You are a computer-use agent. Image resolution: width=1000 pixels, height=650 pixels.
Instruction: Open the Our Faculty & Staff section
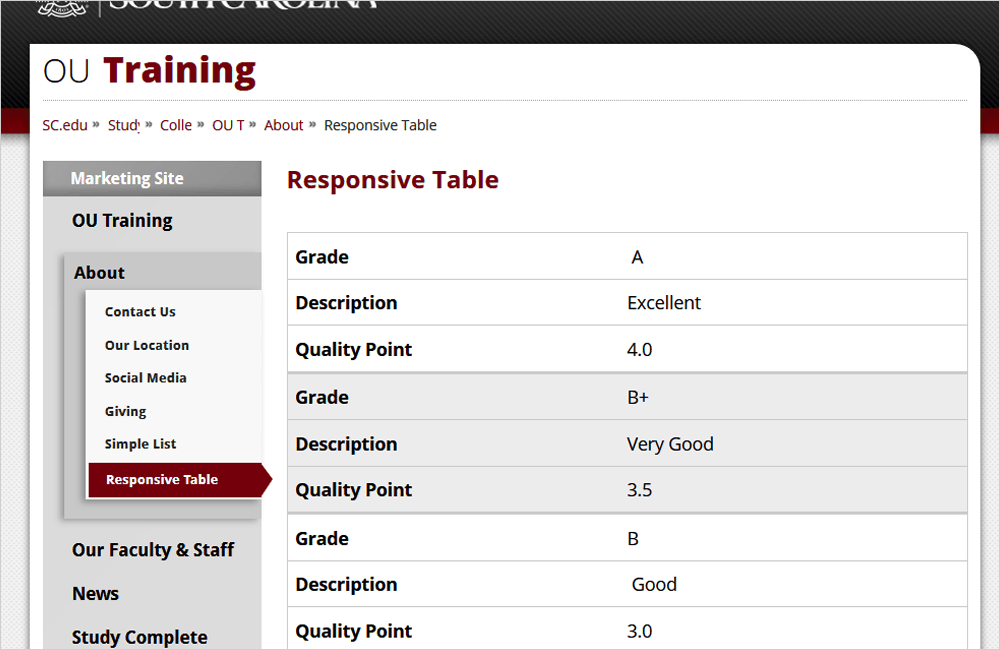[153, 550]
